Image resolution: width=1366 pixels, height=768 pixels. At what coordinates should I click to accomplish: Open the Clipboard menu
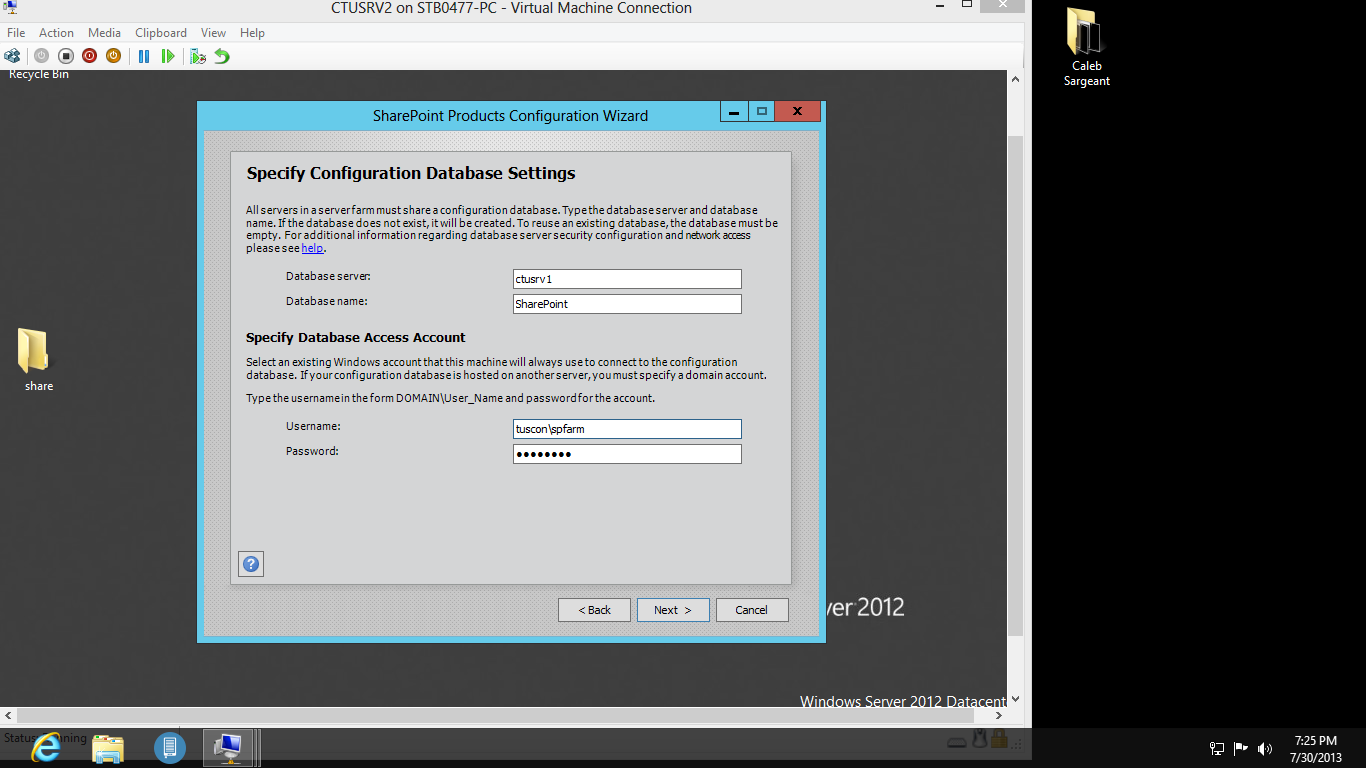point(161,33)
